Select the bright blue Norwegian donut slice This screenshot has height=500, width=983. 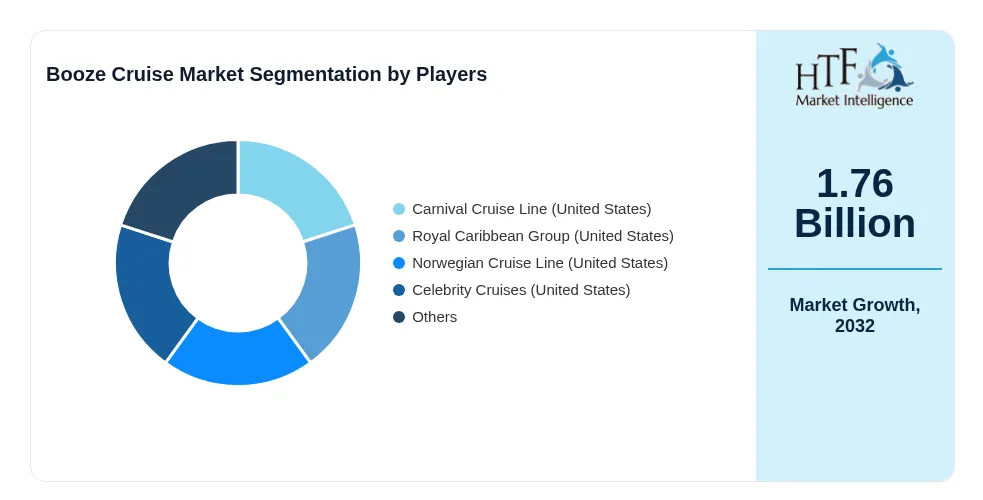pos(238,356)
